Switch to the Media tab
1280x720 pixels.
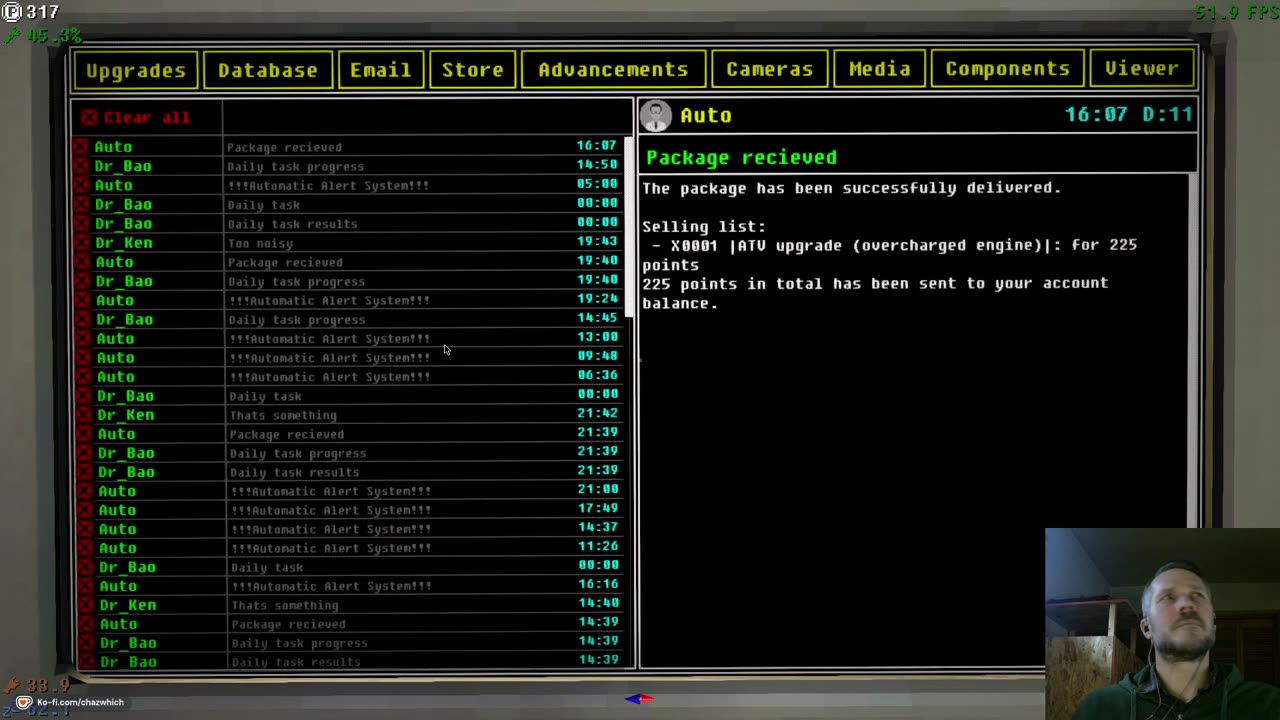(879, 69)
